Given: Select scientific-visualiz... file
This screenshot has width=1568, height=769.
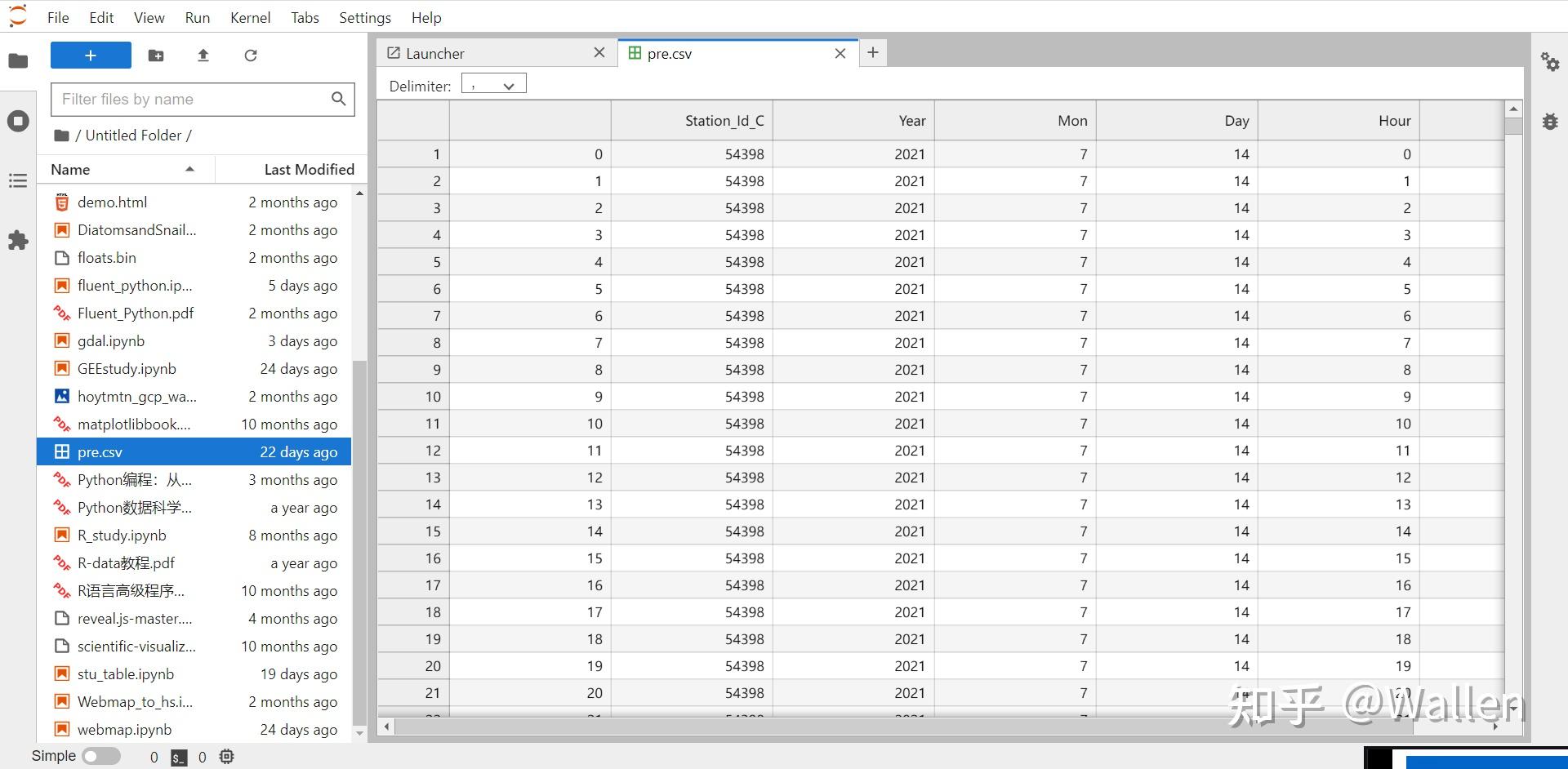Looking at the screenshot, I should pyautogui.click(x=194, y=646).
